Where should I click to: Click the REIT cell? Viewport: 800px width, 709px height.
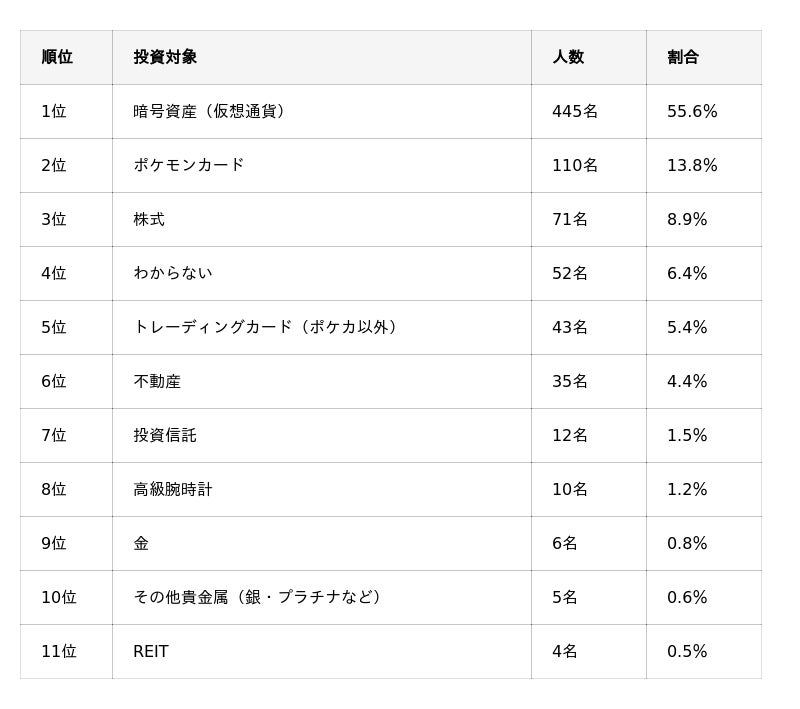click(x=151, y=651)
